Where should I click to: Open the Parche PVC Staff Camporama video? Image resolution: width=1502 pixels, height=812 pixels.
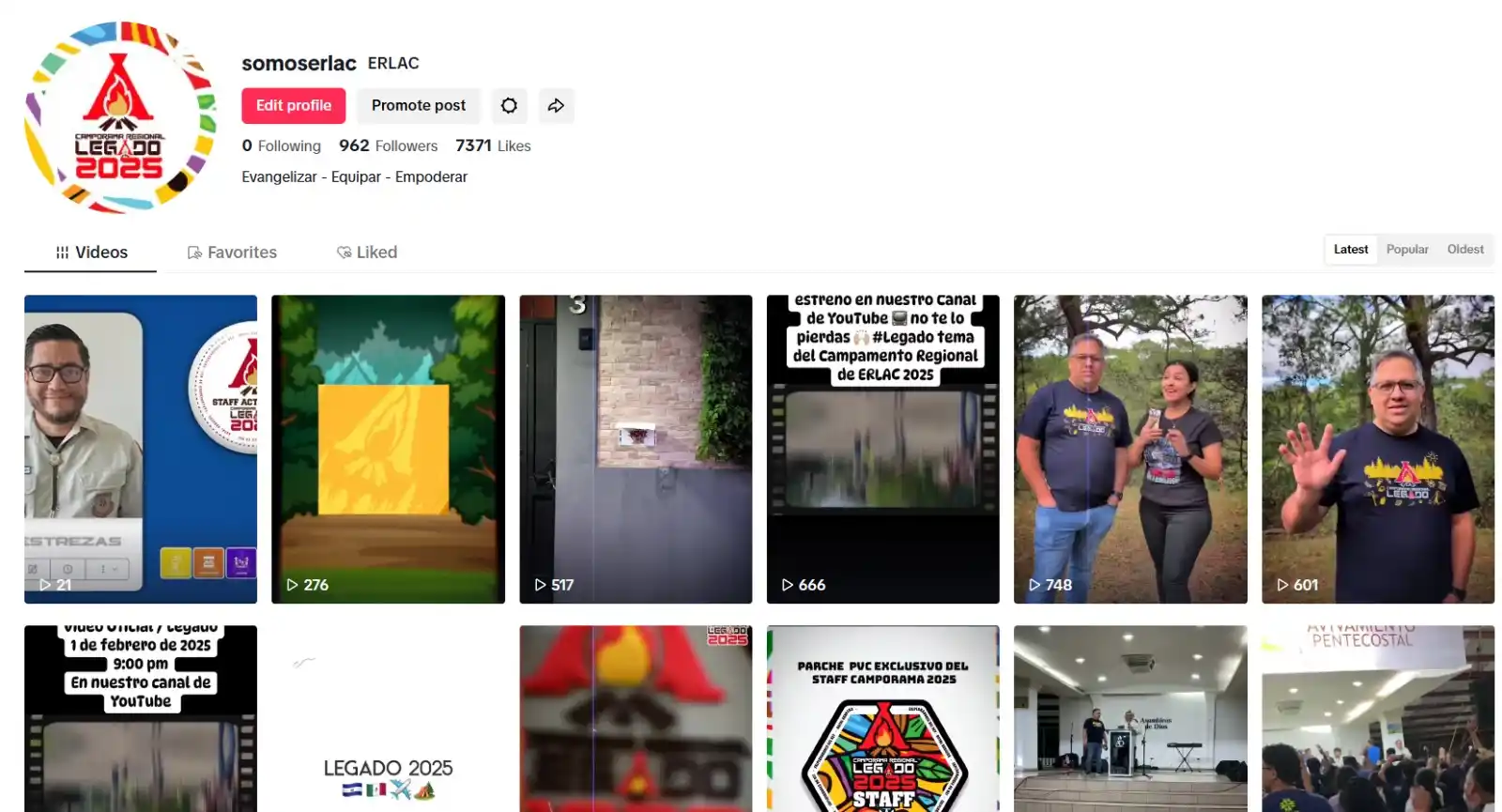click(883, 719)
